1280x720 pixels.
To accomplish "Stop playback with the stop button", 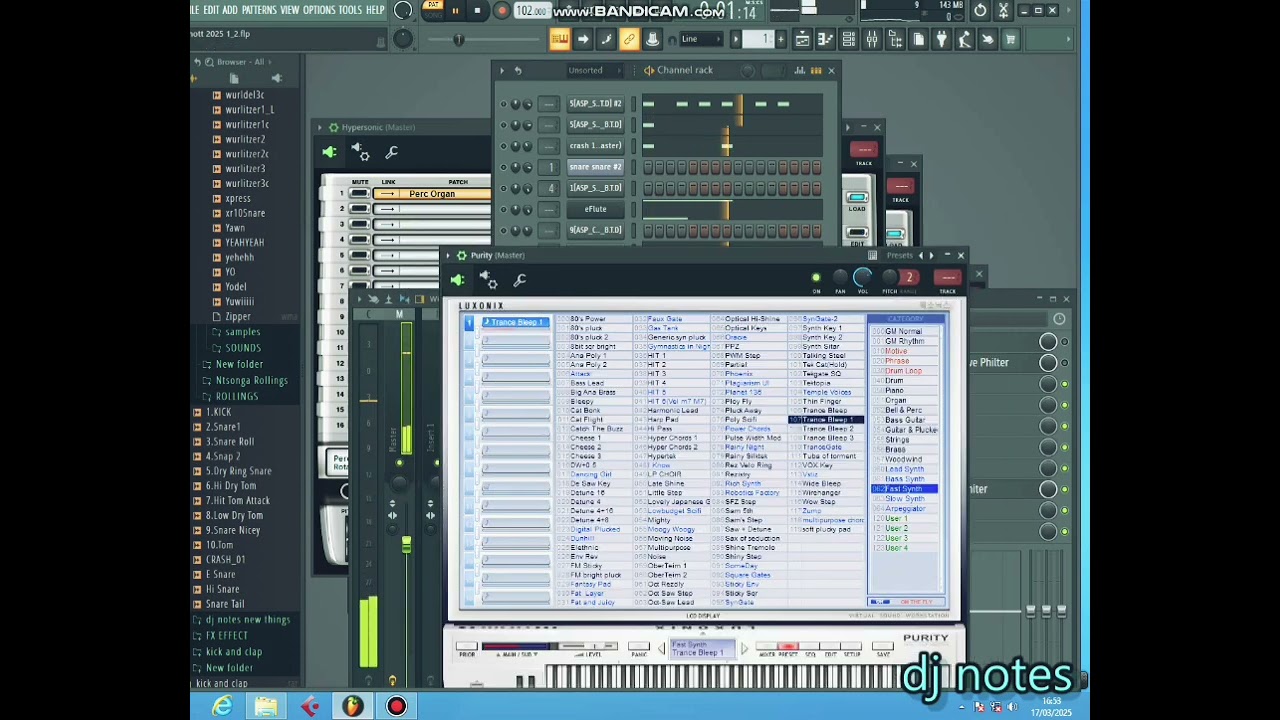I will (476, 11).
